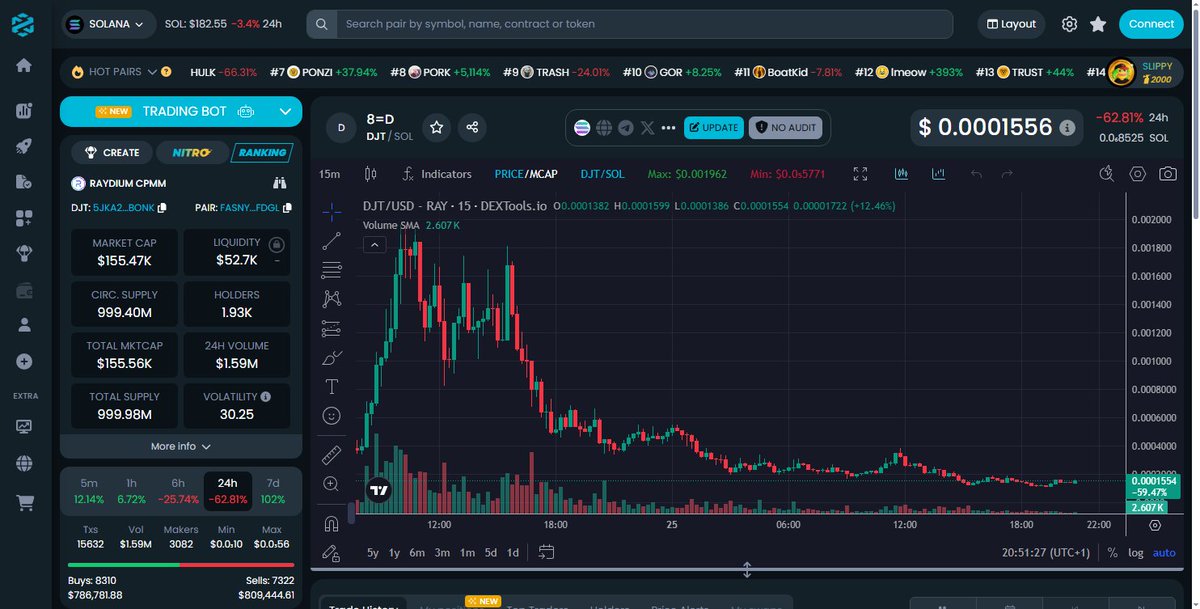
Task: Open the token's website globe link
Action: [604, 127]
